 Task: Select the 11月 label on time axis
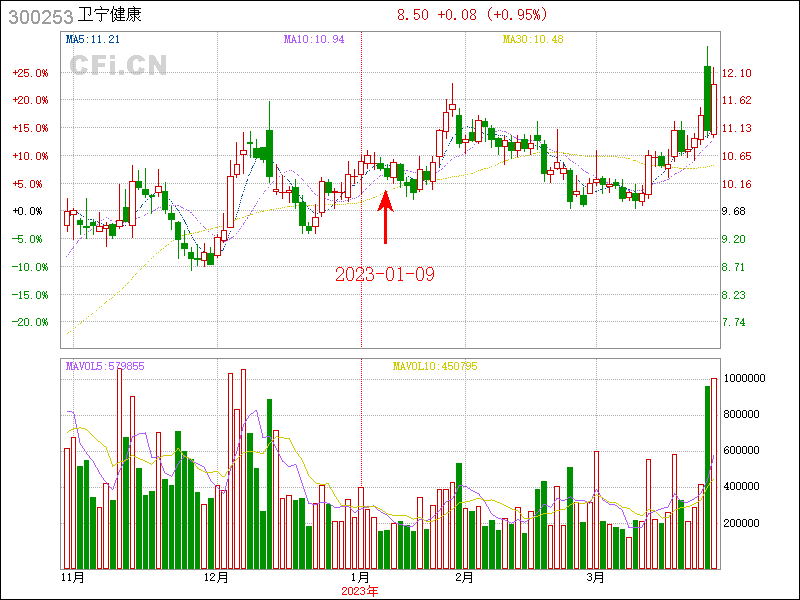click(73, 578)
